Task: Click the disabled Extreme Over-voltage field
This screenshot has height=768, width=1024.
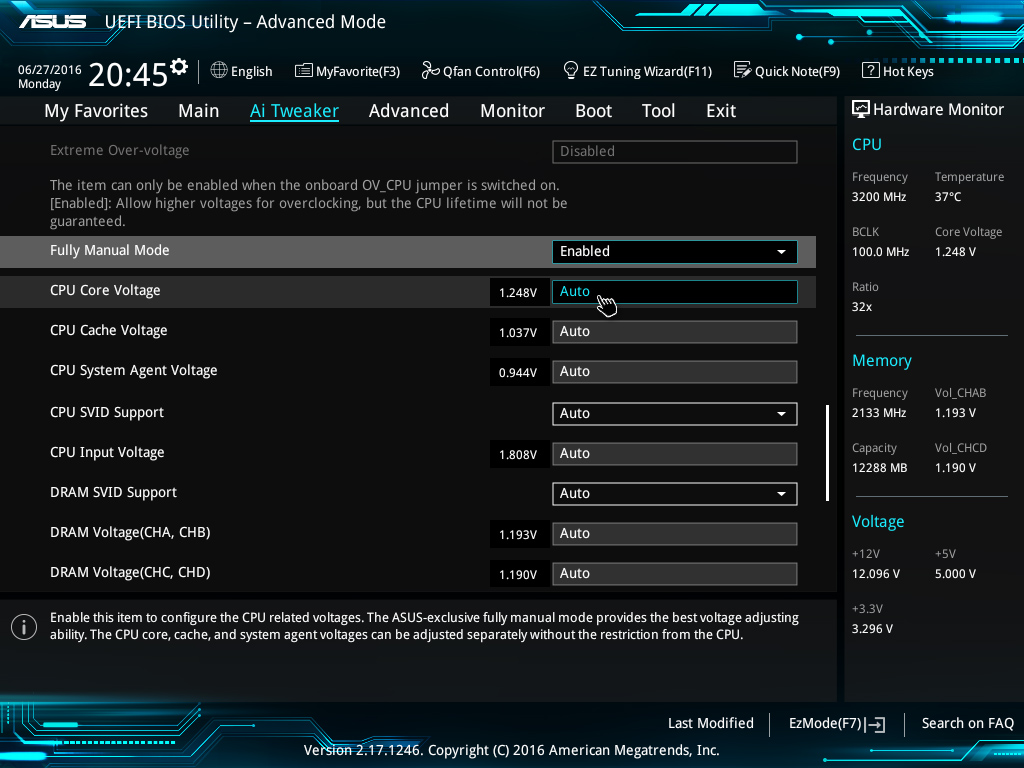Action: click(675, 152)
